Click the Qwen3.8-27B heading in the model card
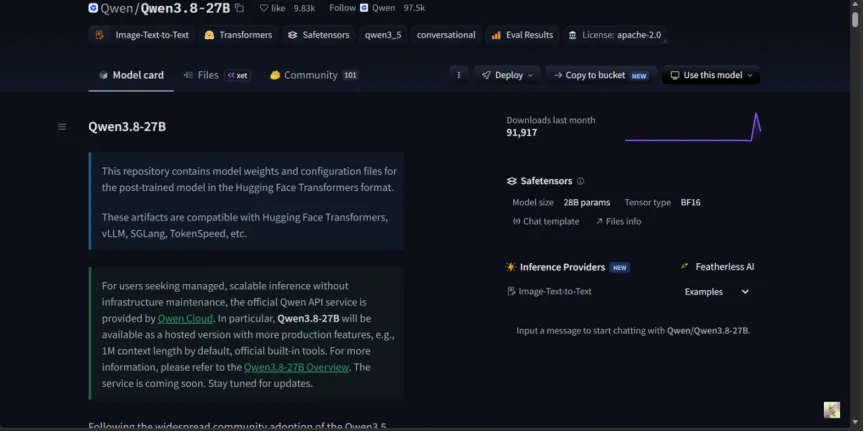Viewport: 864px width, 432px height. 127,127
